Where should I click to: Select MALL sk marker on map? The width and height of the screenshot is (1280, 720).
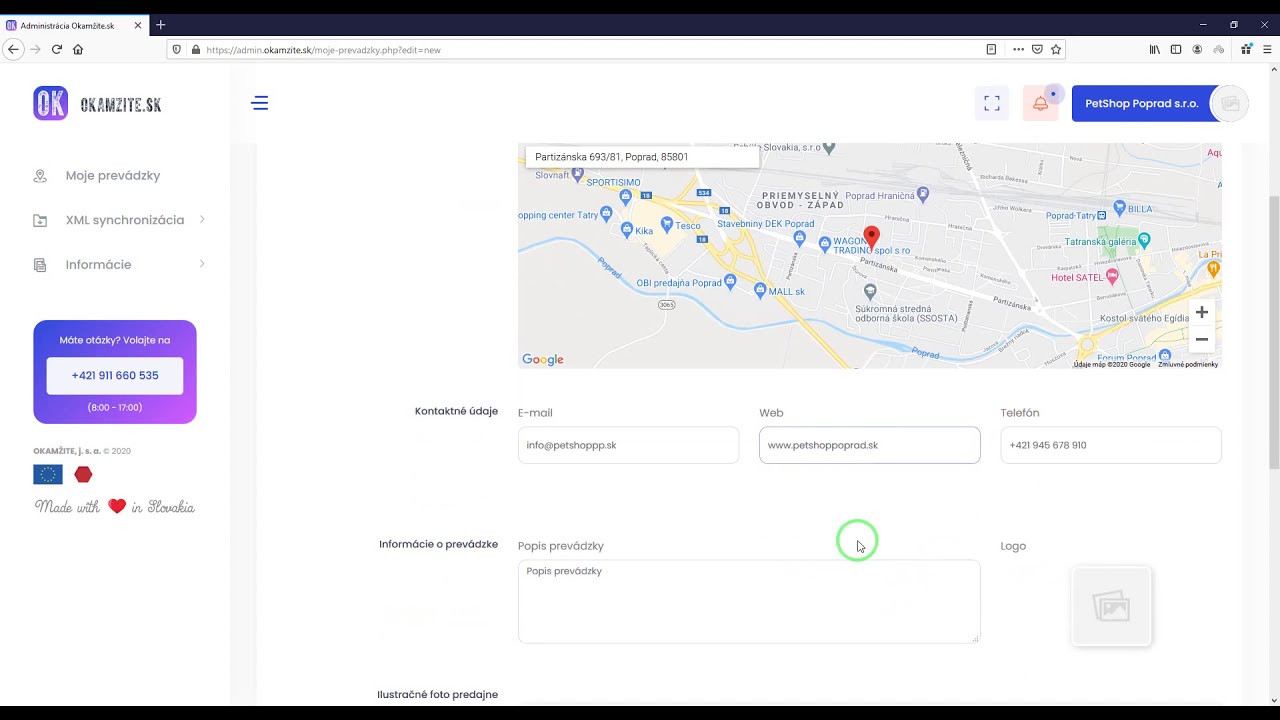[760, 291]
